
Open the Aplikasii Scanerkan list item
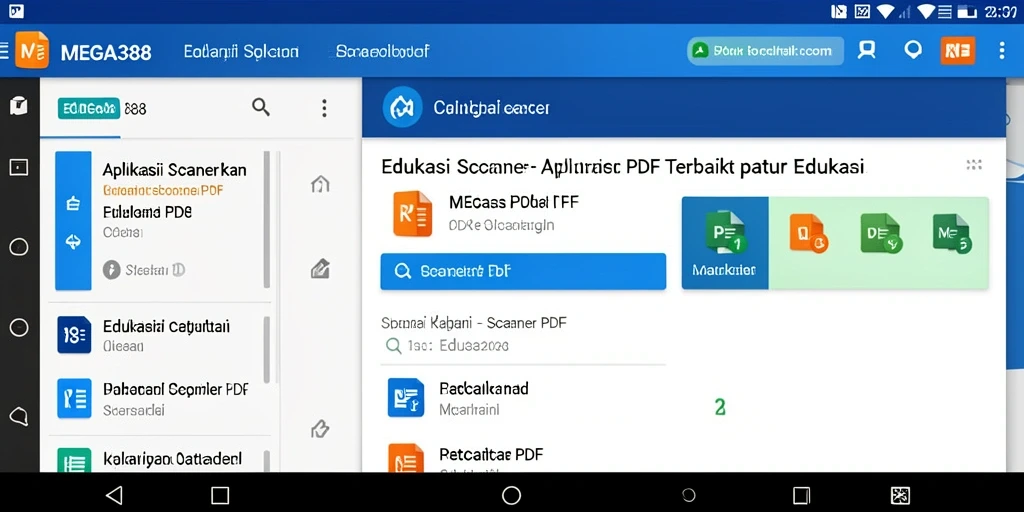(x=163, y=220)
